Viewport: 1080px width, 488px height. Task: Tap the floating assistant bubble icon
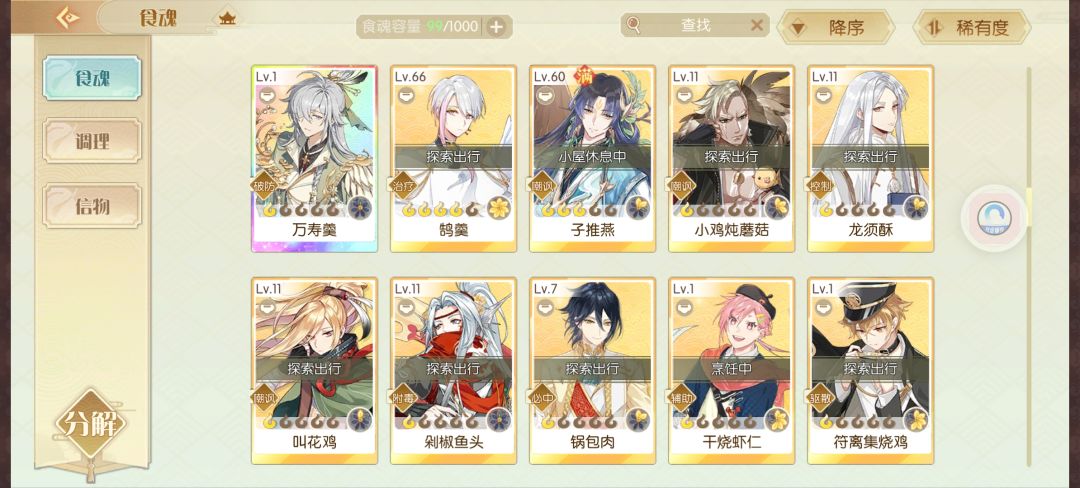point(994,218)
